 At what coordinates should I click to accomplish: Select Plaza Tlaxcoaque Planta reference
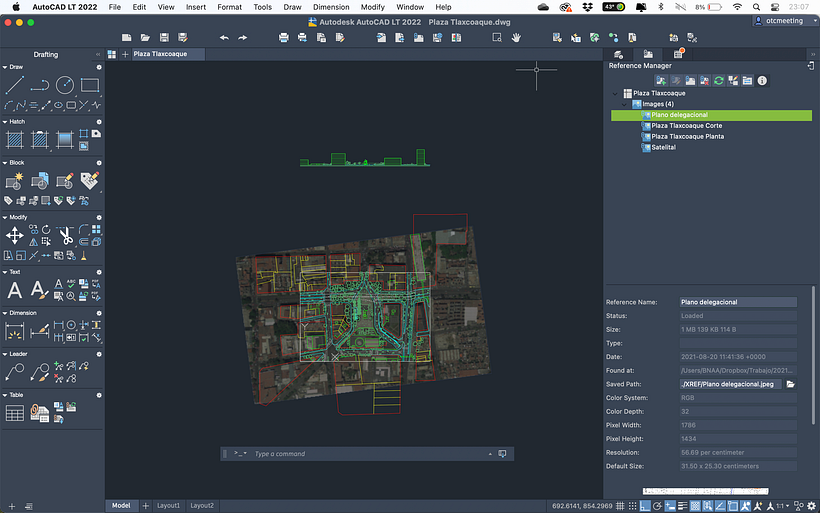click(x=688, y=136)
